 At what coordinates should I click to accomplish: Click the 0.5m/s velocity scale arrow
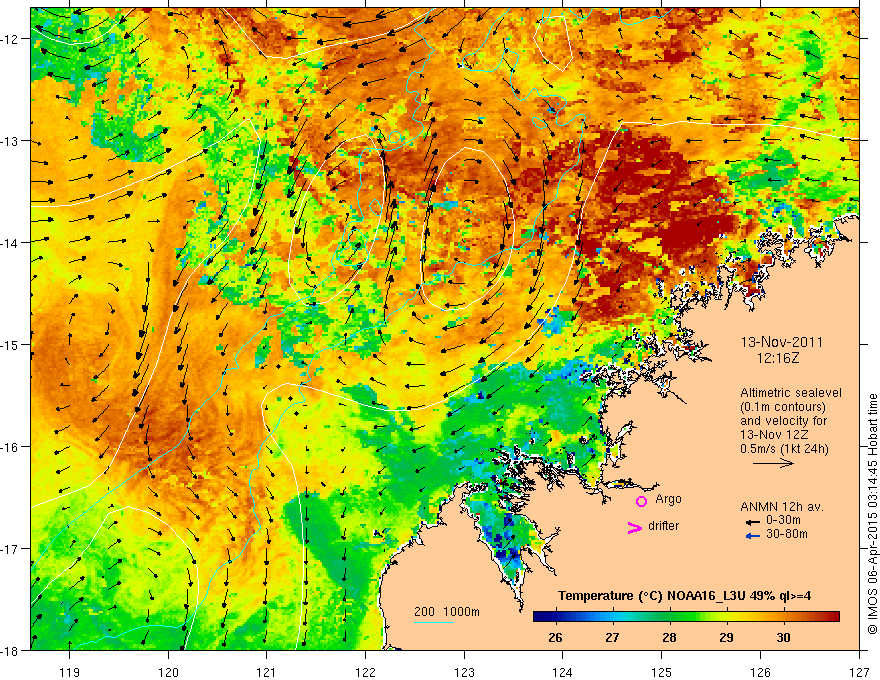point(773,463)
